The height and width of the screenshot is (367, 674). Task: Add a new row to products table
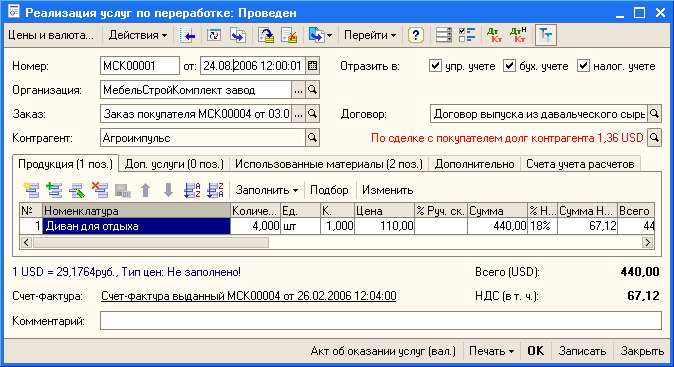[x=31, y=190]
